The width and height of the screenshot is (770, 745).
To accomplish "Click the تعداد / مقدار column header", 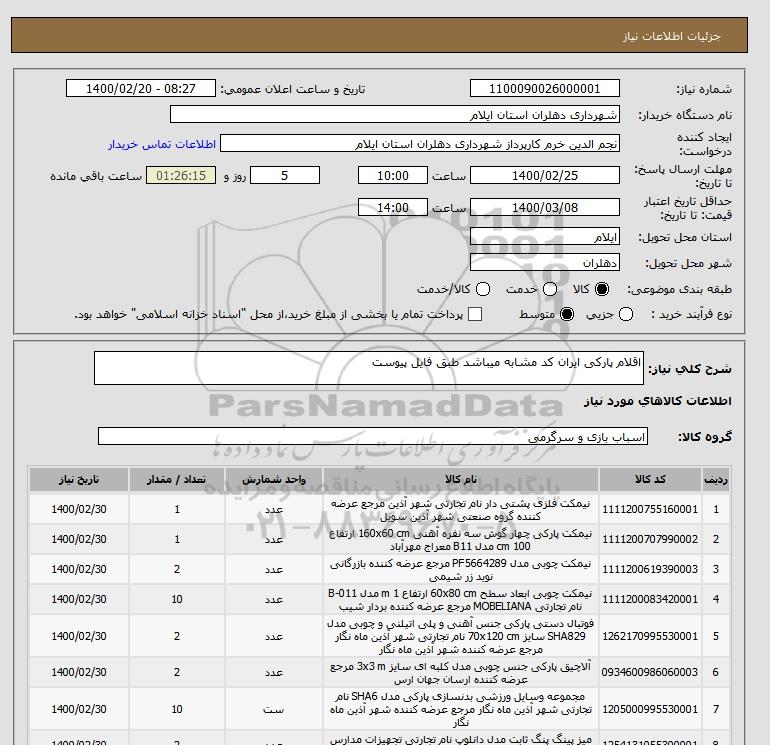I will [x=177, y=479].
